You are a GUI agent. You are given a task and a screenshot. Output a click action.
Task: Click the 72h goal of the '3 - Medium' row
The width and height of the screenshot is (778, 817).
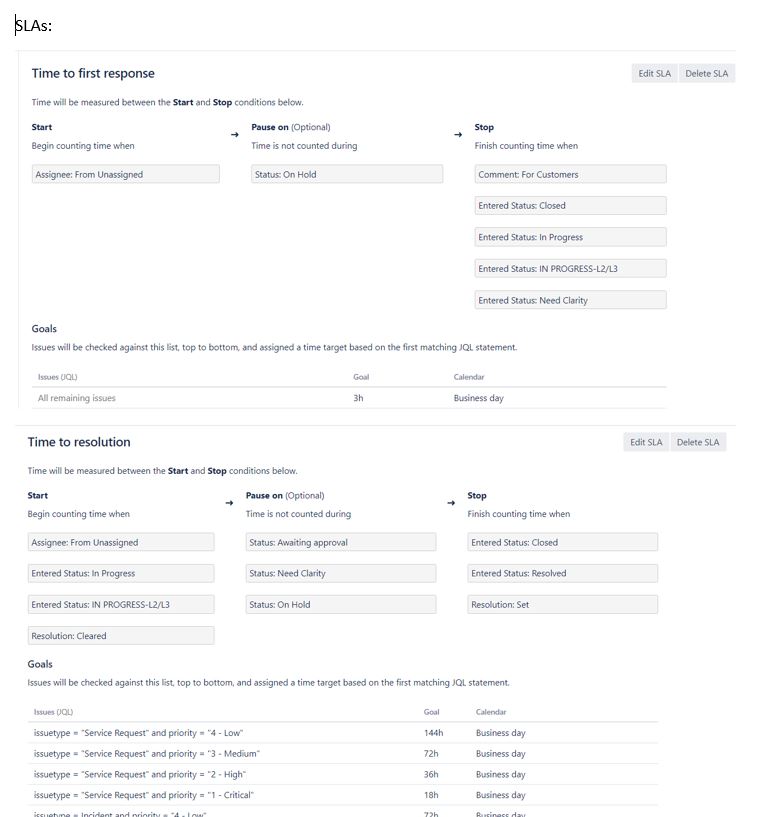point(431,753)
